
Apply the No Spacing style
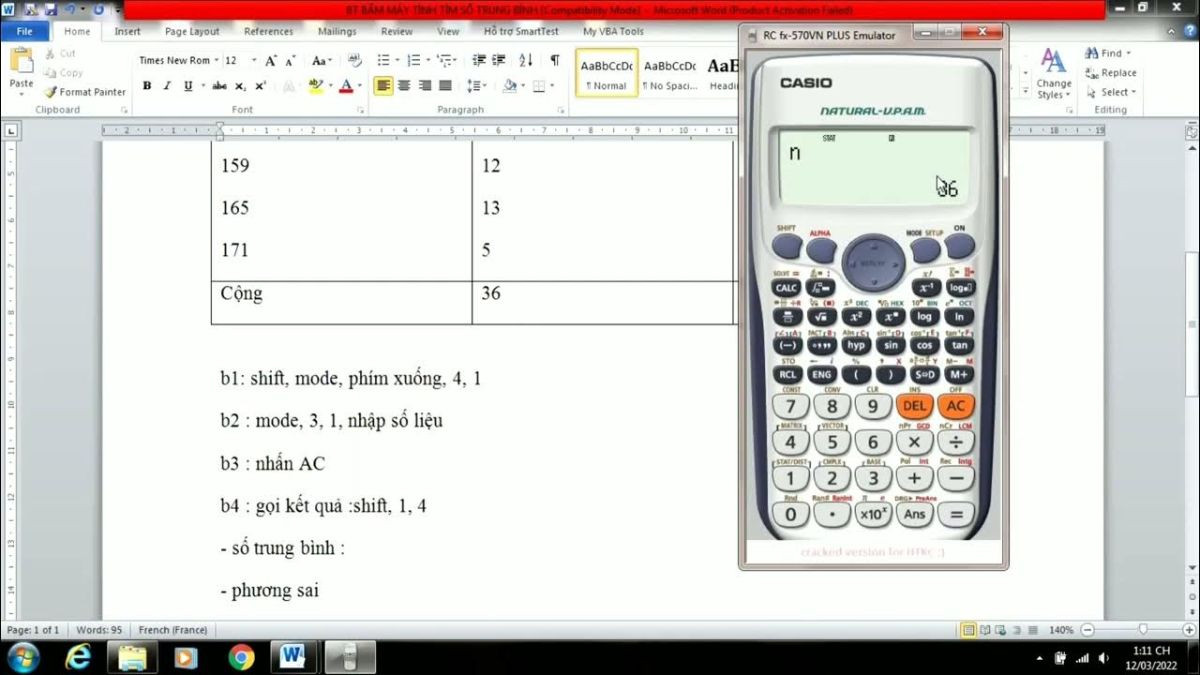coord(669,73)
